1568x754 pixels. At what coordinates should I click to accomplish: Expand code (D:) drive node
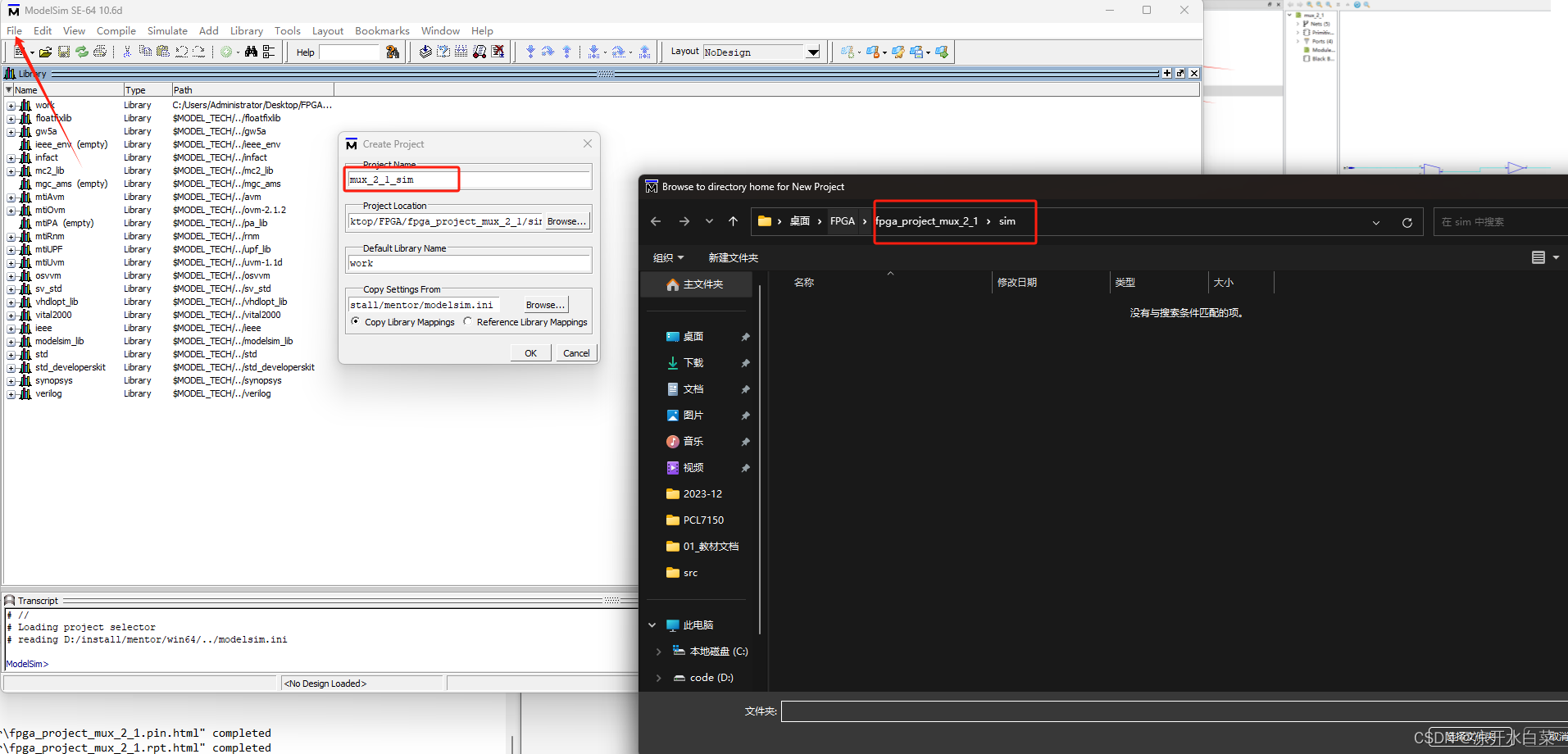tap(658, 678)
